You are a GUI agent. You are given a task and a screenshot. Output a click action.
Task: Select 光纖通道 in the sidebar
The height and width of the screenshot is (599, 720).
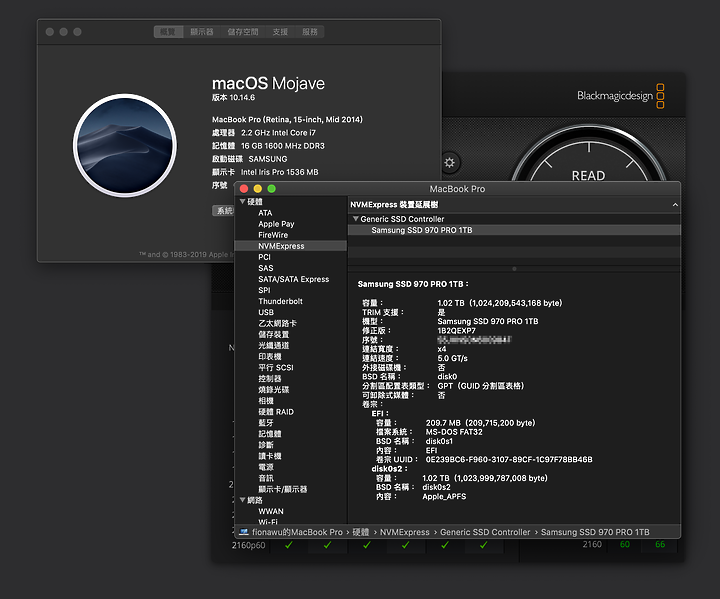[274, 345]
